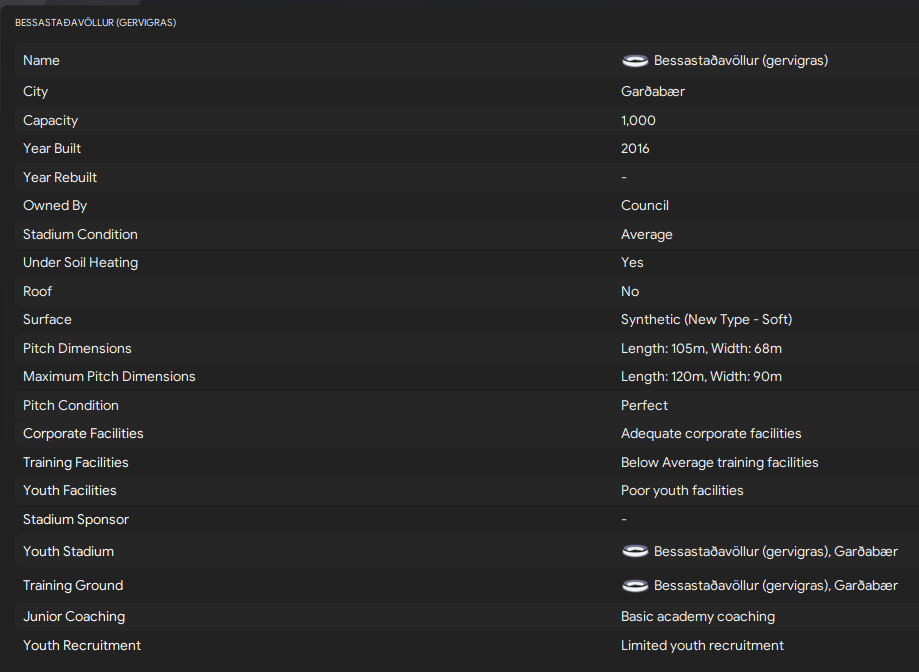Click the Owned By value Council

[x=645, y=206]
